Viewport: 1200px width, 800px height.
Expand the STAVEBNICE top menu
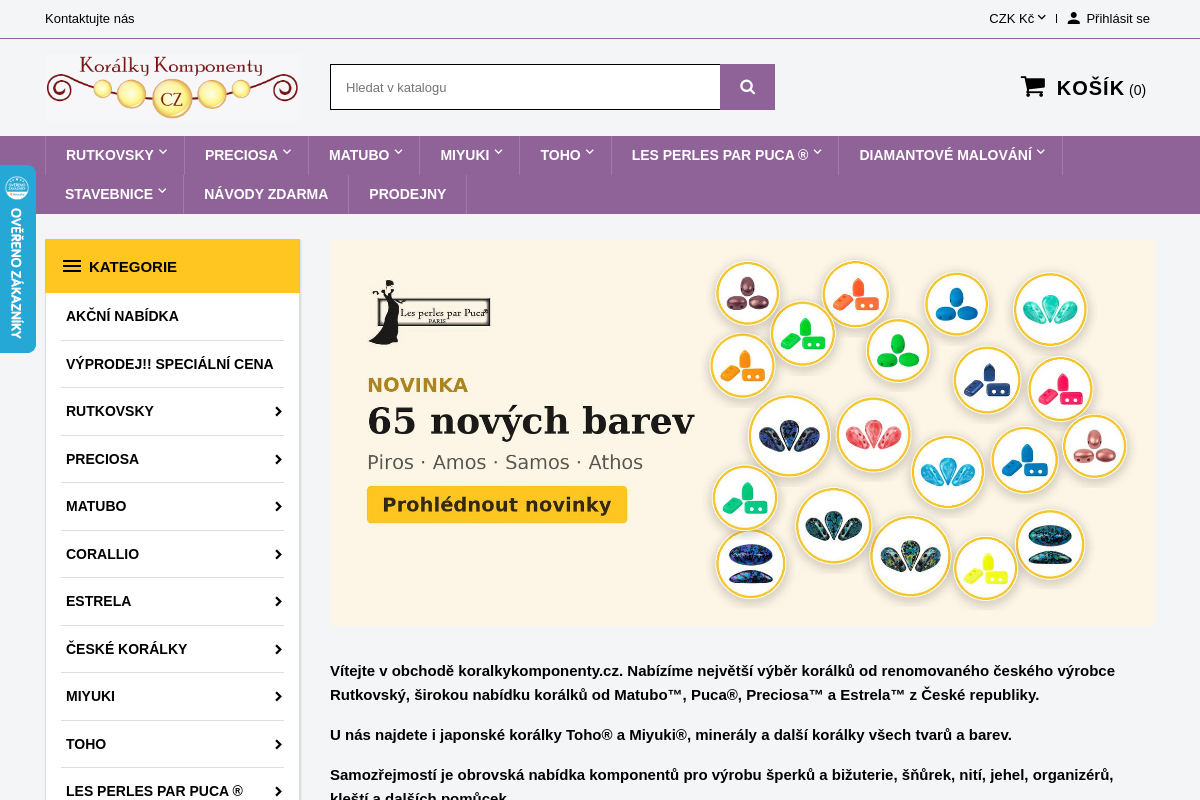114,194
